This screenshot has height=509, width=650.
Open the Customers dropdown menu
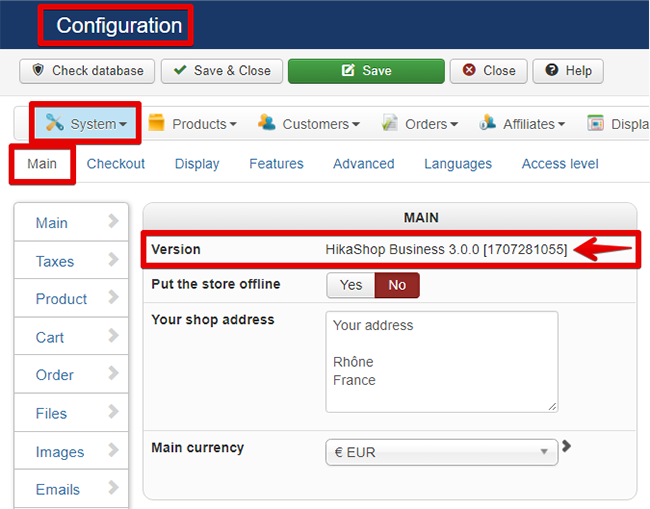(309, 124)
